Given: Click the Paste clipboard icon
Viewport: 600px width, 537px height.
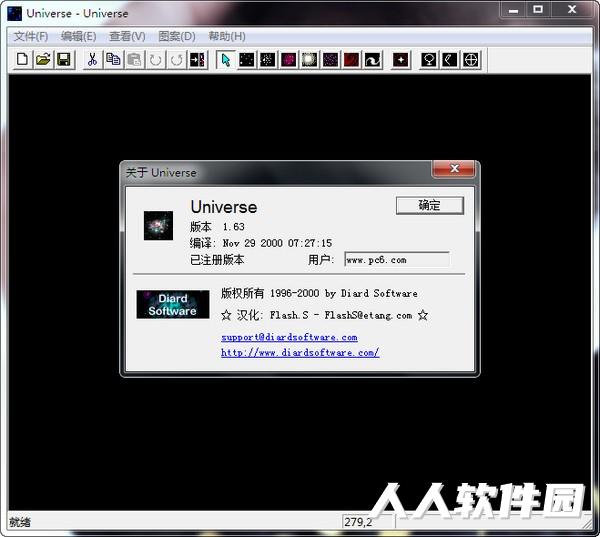Looking at the screenshot, I should [134, 60].
